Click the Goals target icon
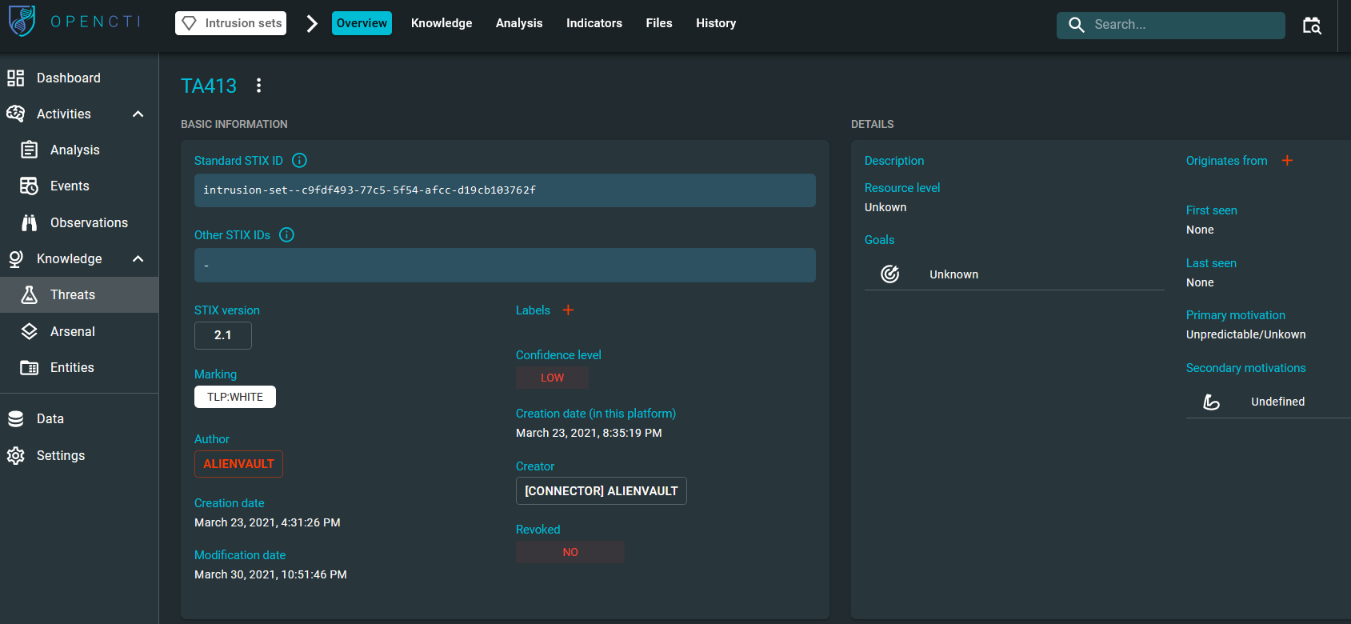Screen dimensions: 1351x624 point(890,274)
